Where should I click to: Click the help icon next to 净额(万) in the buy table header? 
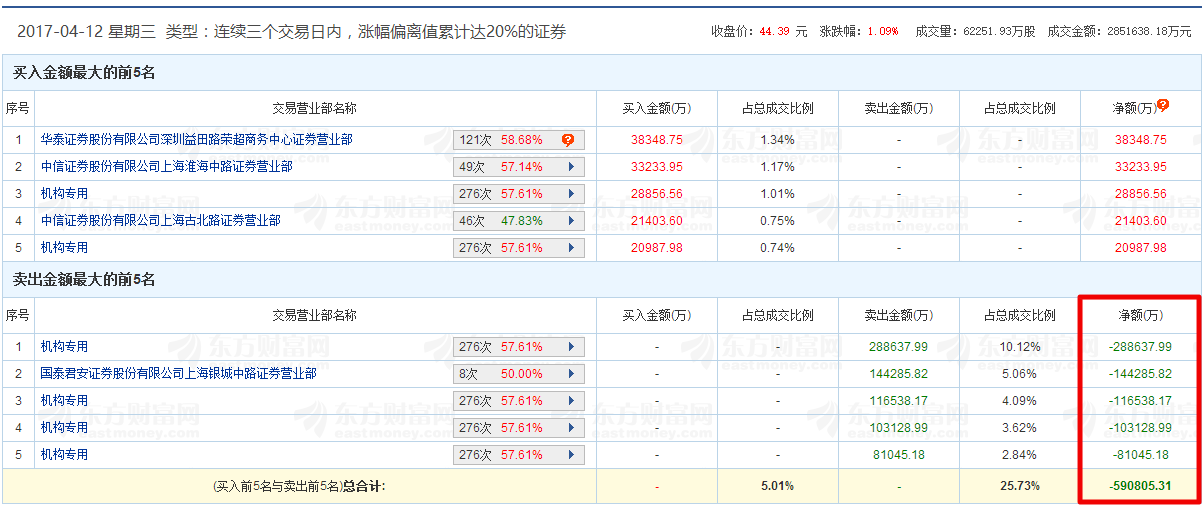pos(1163,106)
